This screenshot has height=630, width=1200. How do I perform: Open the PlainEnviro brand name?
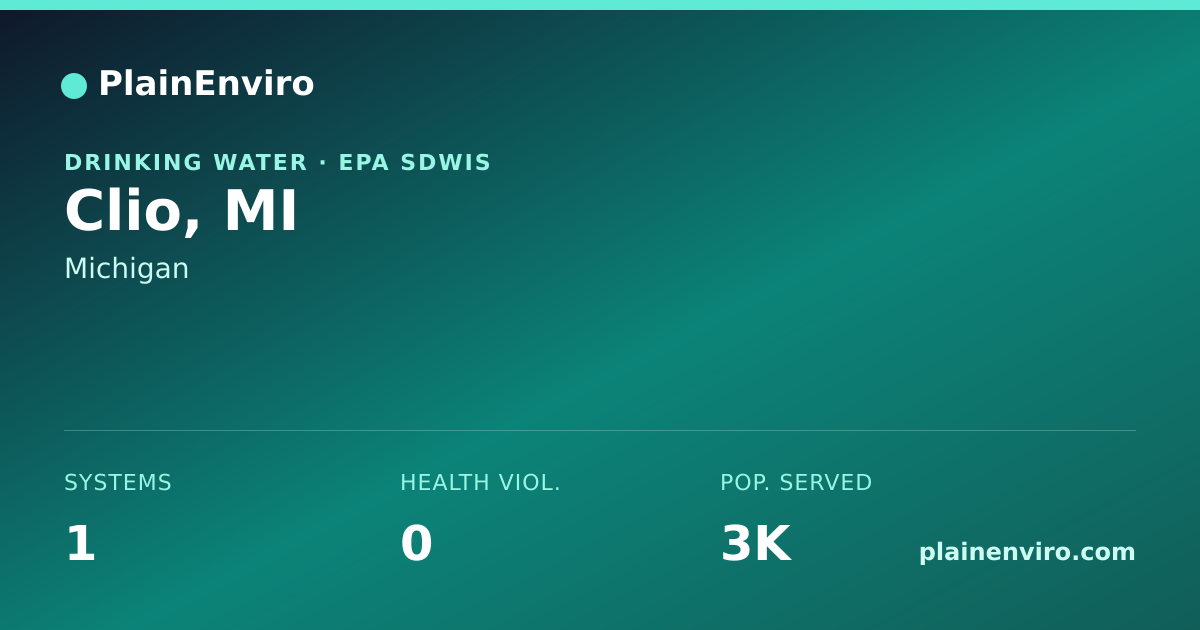pyautogui.click(x=206, y=84)
